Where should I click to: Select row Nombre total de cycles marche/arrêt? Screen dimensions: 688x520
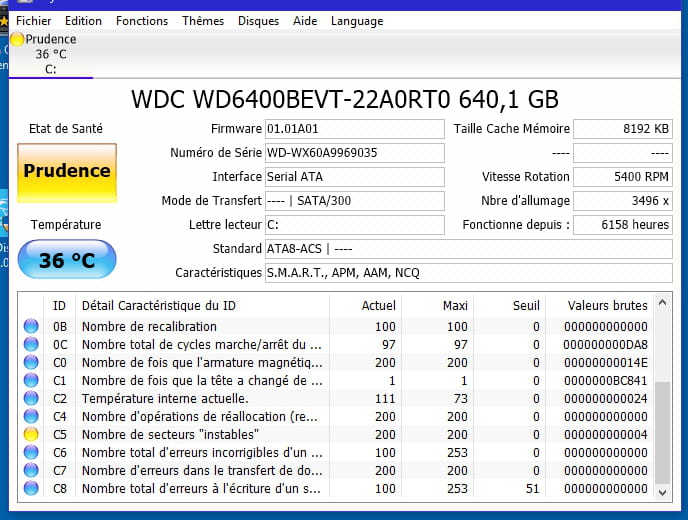point(336,344)
